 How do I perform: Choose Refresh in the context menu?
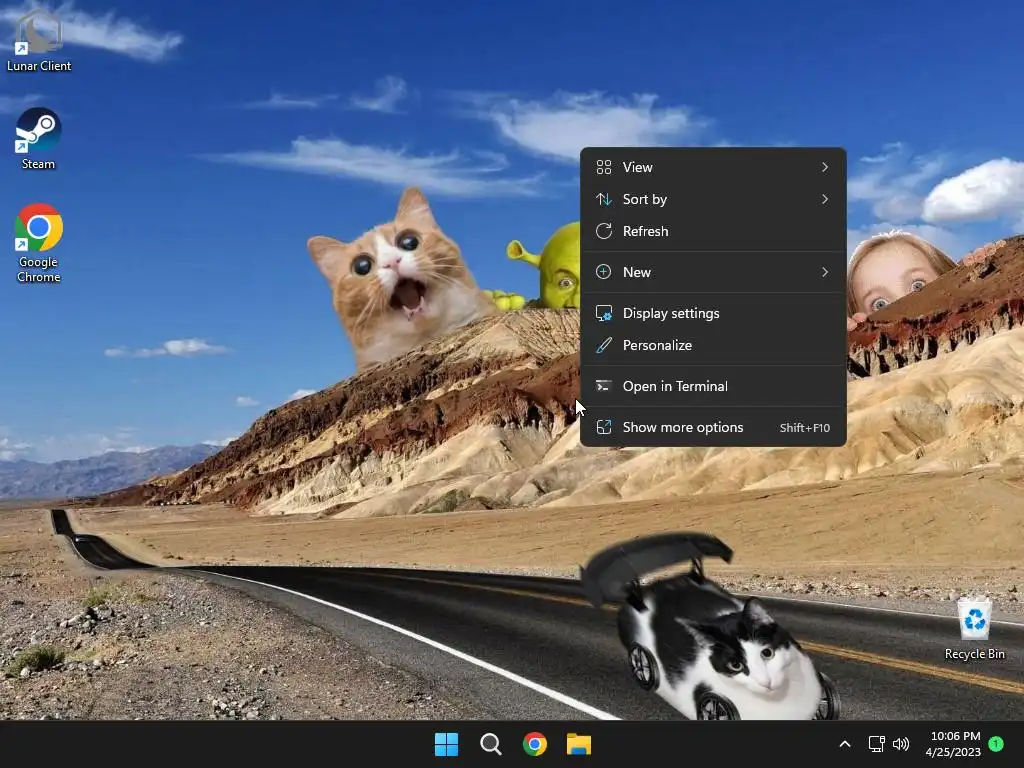coord(713,231)
